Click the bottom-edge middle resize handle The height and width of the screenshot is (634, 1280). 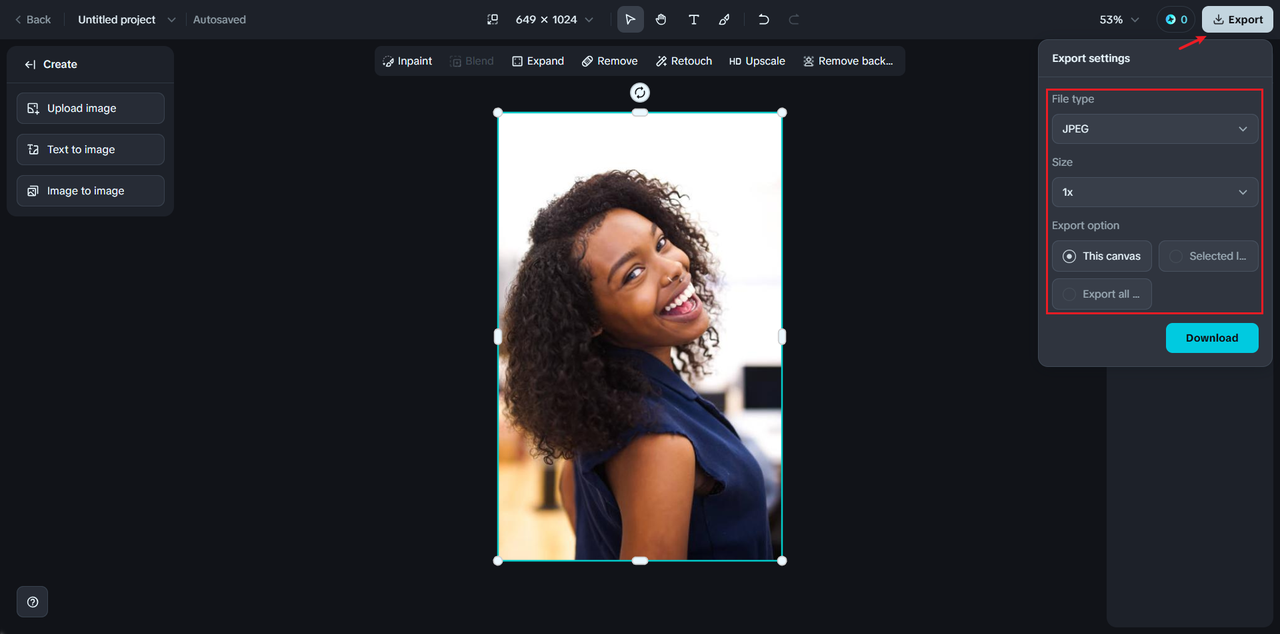[640, 560]
